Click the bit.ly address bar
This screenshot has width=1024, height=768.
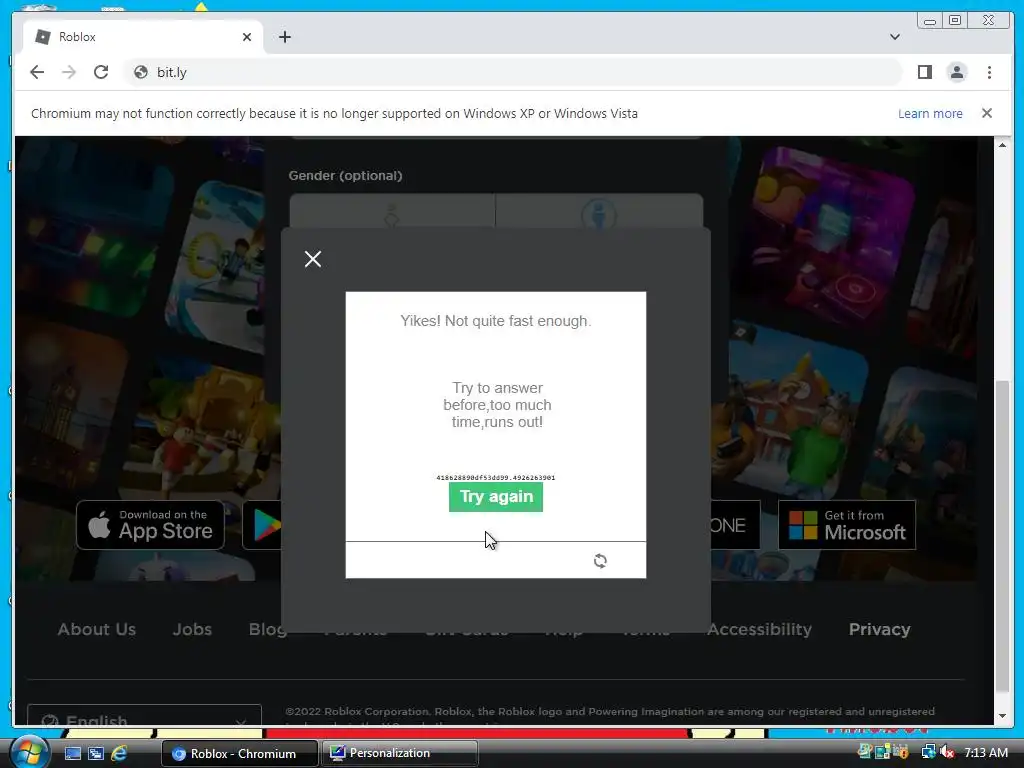click(513, 72)
